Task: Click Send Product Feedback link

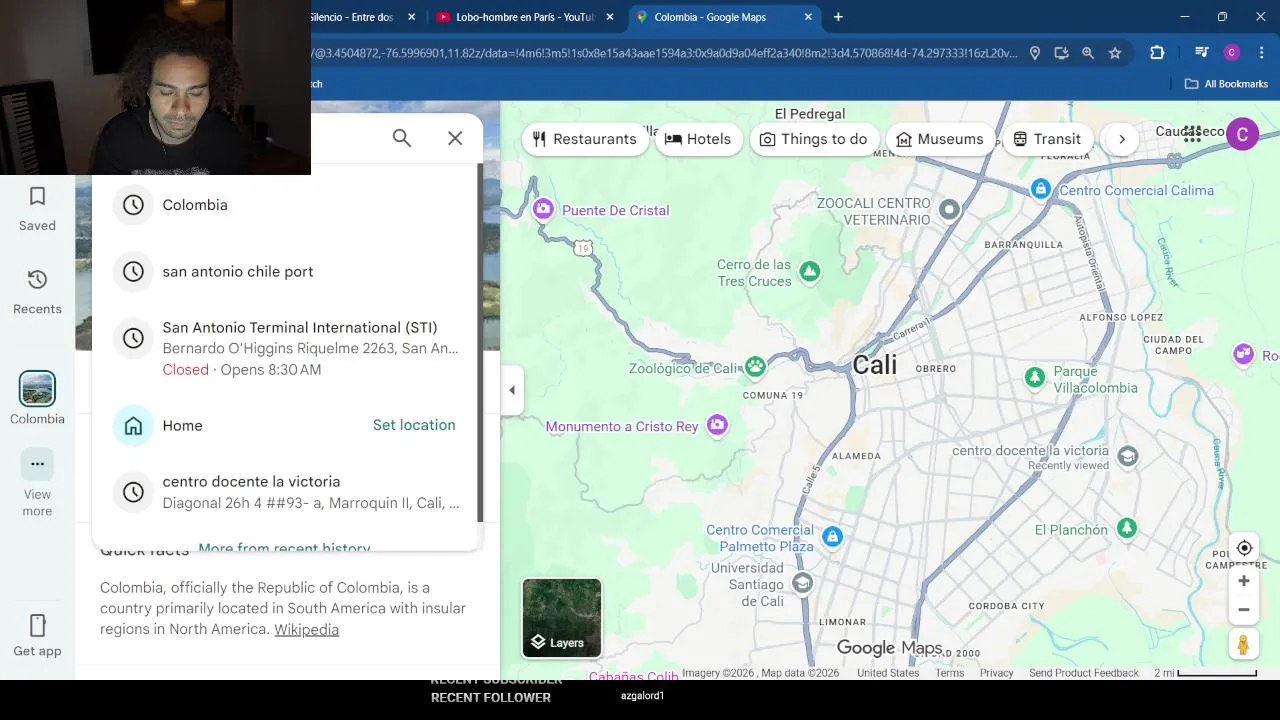Action: click(1084, 673)
